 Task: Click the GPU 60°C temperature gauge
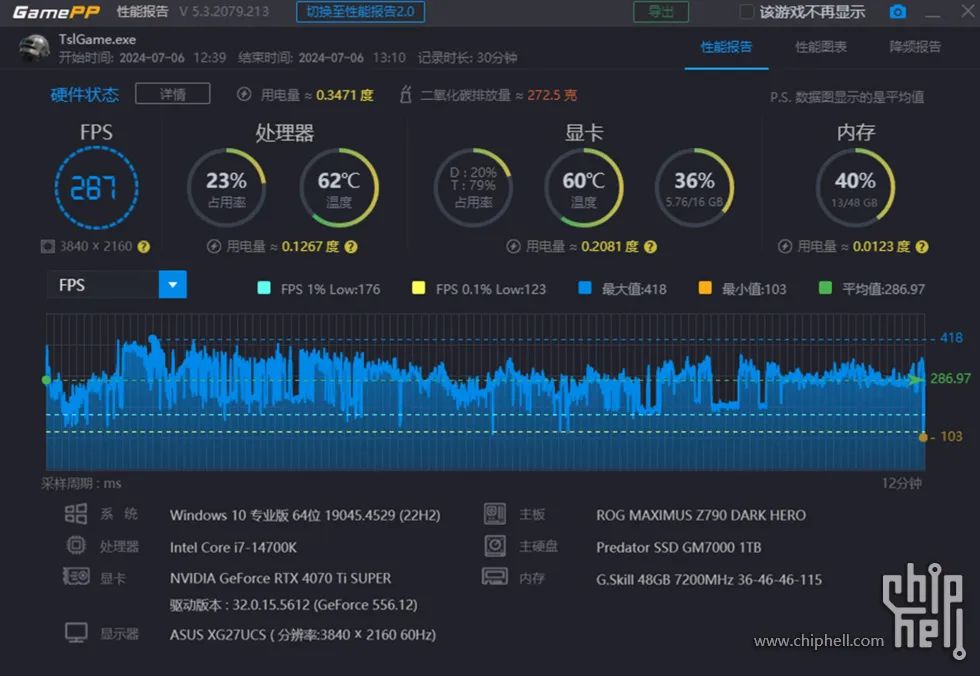(x=583, y=187)
